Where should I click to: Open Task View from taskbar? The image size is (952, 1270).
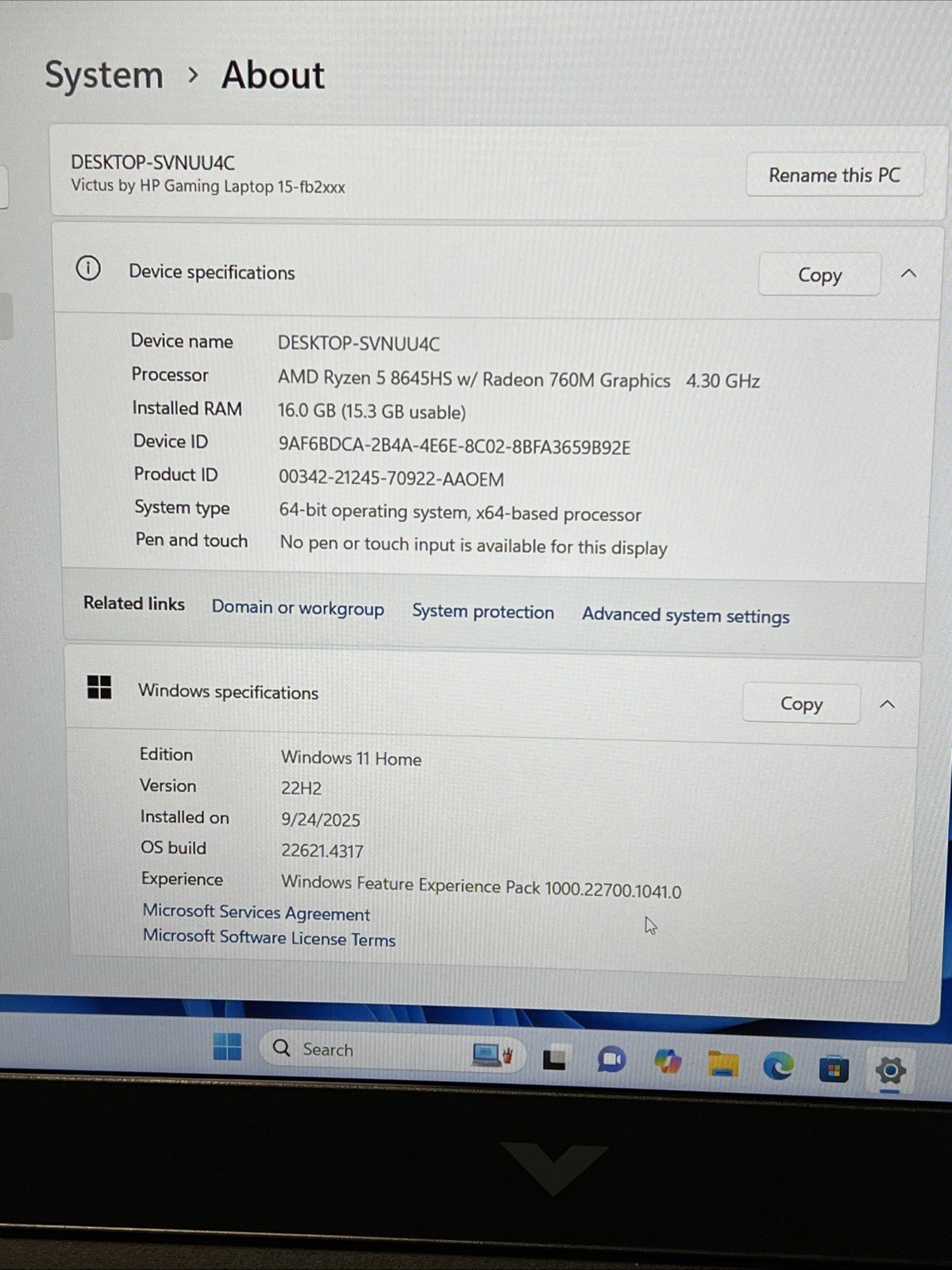point(554,1059)
